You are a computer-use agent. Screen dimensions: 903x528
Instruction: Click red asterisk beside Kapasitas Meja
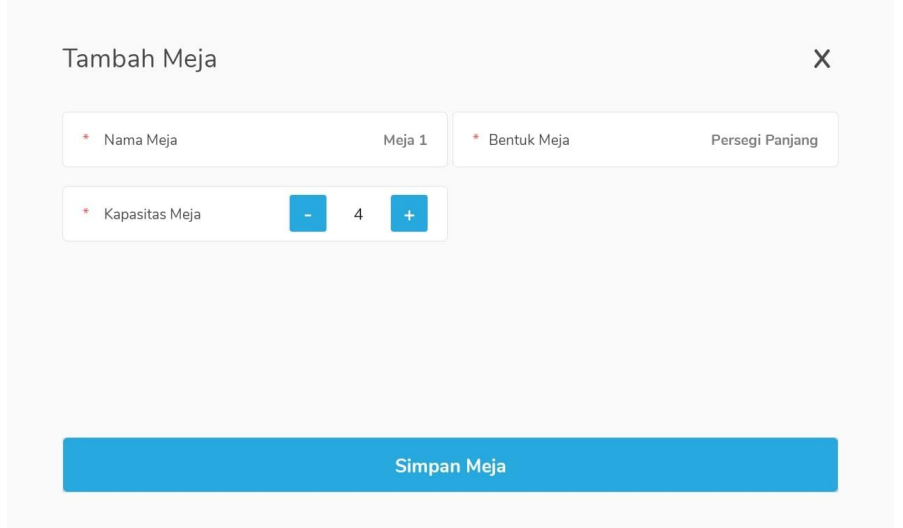point(86,214)
